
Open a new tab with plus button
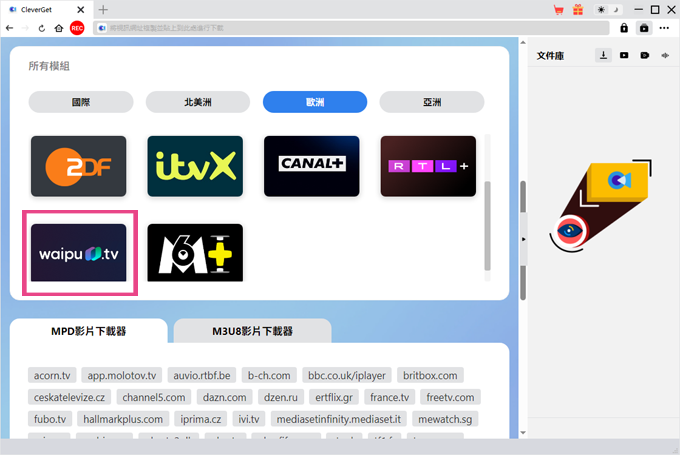pyautogui.click(x=103, y=10)
